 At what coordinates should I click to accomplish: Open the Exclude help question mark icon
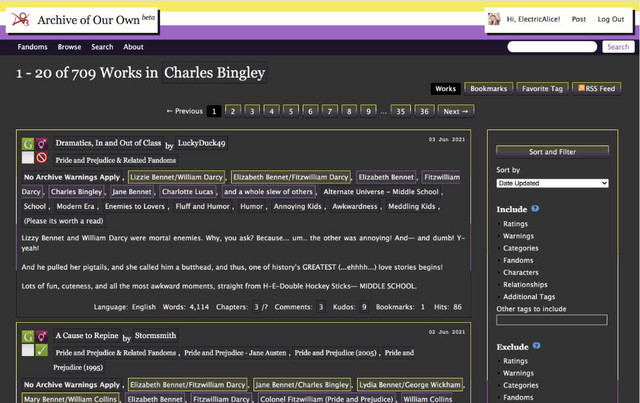[x=536, y=346]
